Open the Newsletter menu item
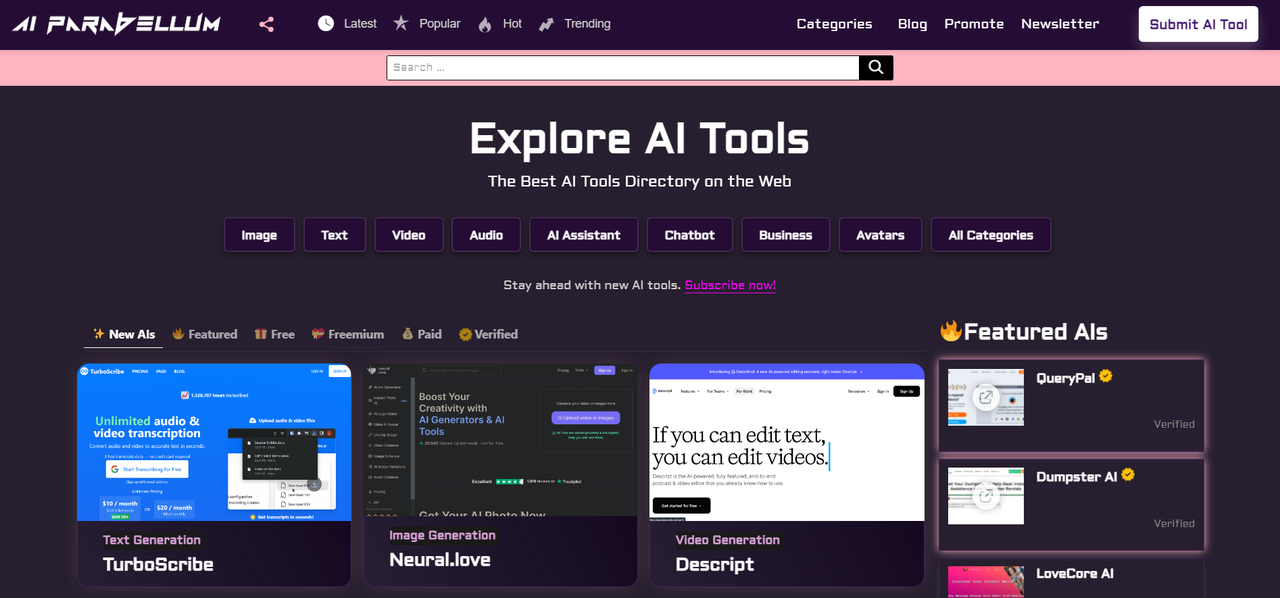Screen dimensions: 1280x598 pyautogui.click(x=1060, y=24)
